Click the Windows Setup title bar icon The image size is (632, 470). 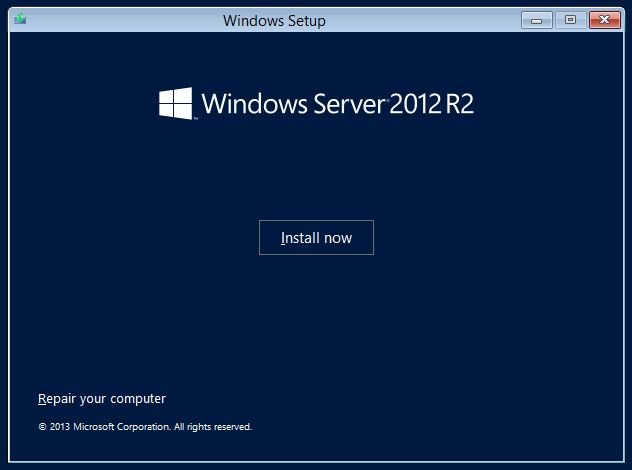20,19
